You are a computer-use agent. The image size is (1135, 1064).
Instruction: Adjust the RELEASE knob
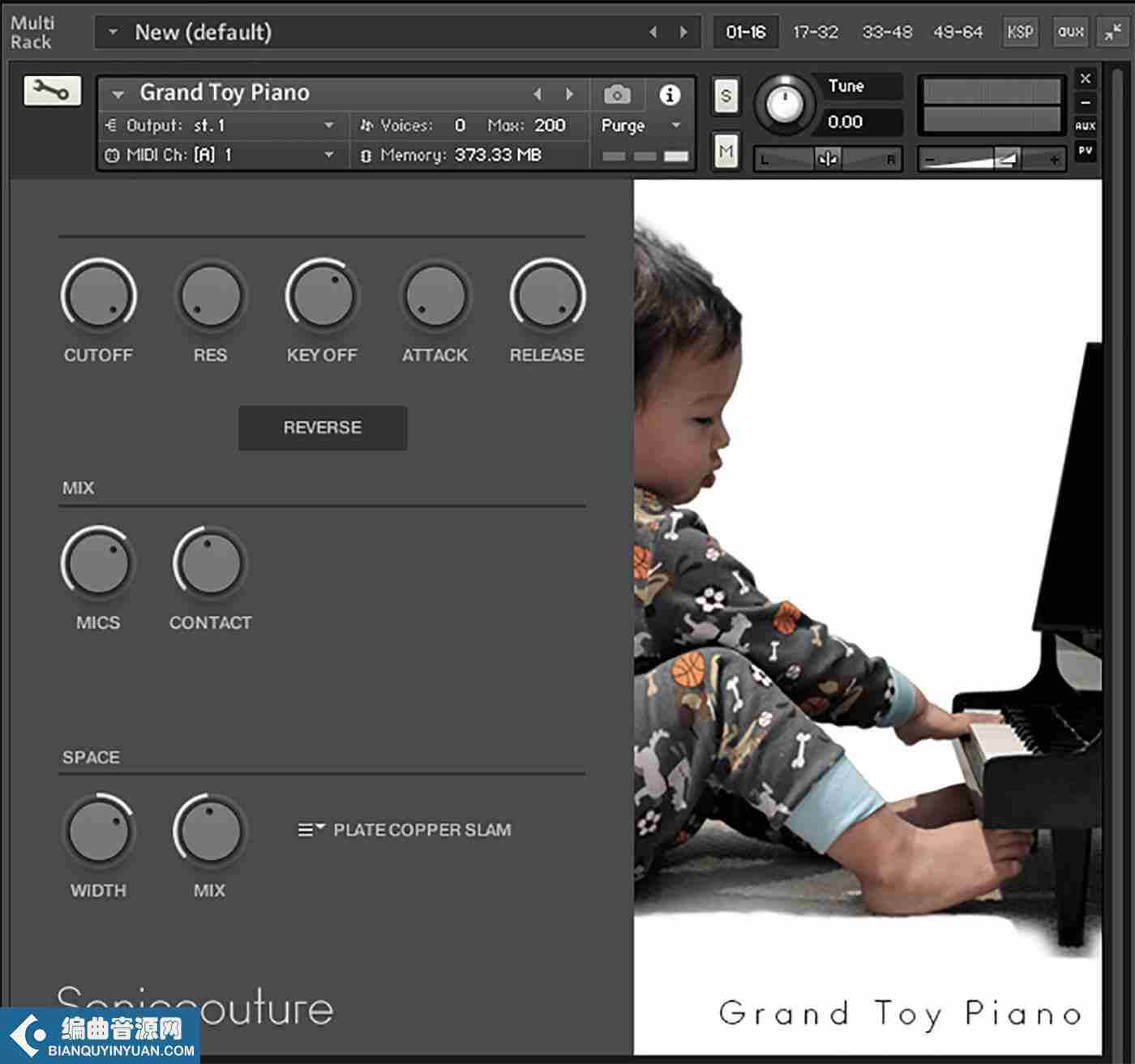click(547, 296)
